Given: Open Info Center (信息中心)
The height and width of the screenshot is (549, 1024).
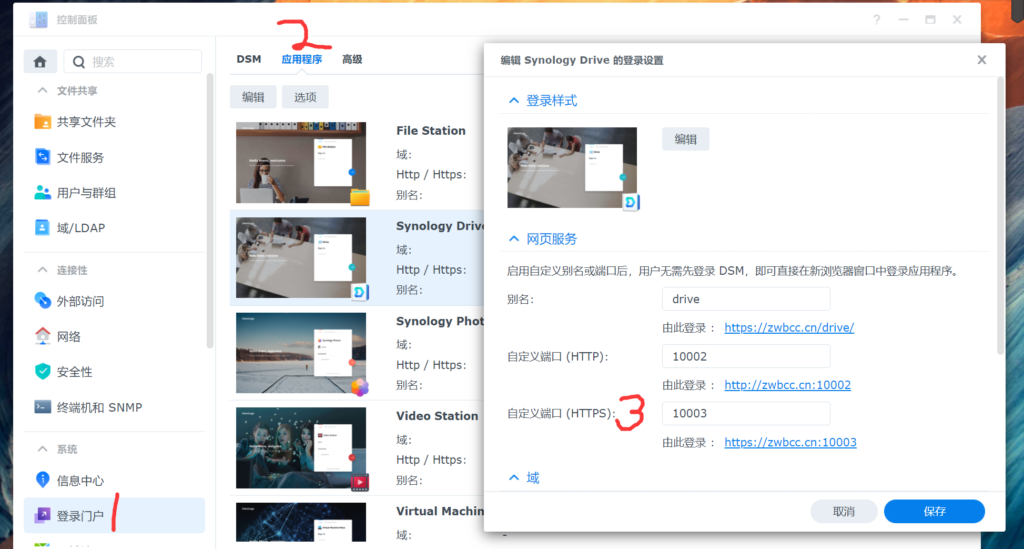Looking at the screenshot, I should pyautogui.click(x=80, y=480).
